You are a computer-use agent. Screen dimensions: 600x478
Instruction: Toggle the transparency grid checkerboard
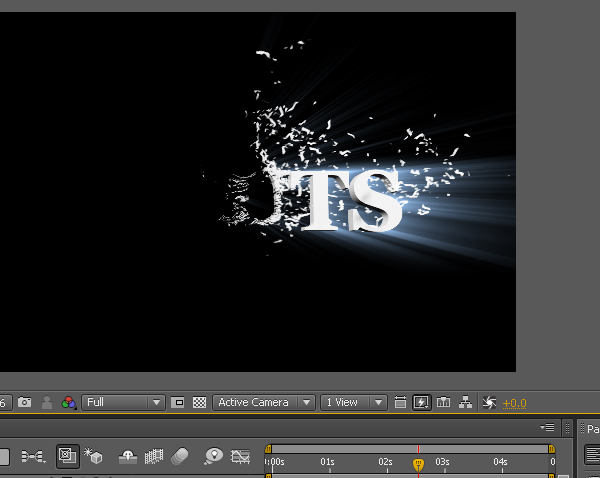point(199,402)
